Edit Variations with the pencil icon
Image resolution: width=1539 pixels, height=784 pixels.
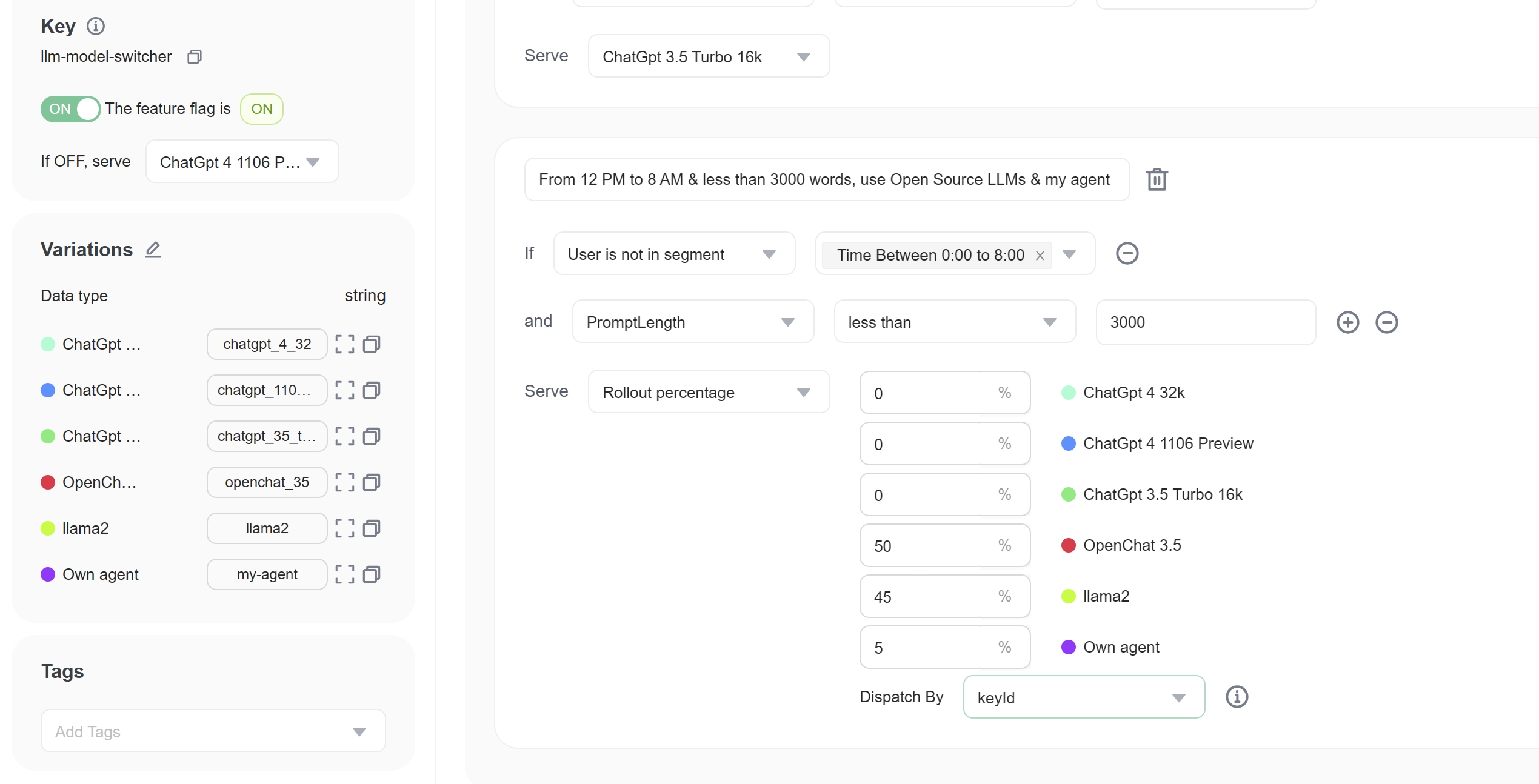tap(153, 250)
